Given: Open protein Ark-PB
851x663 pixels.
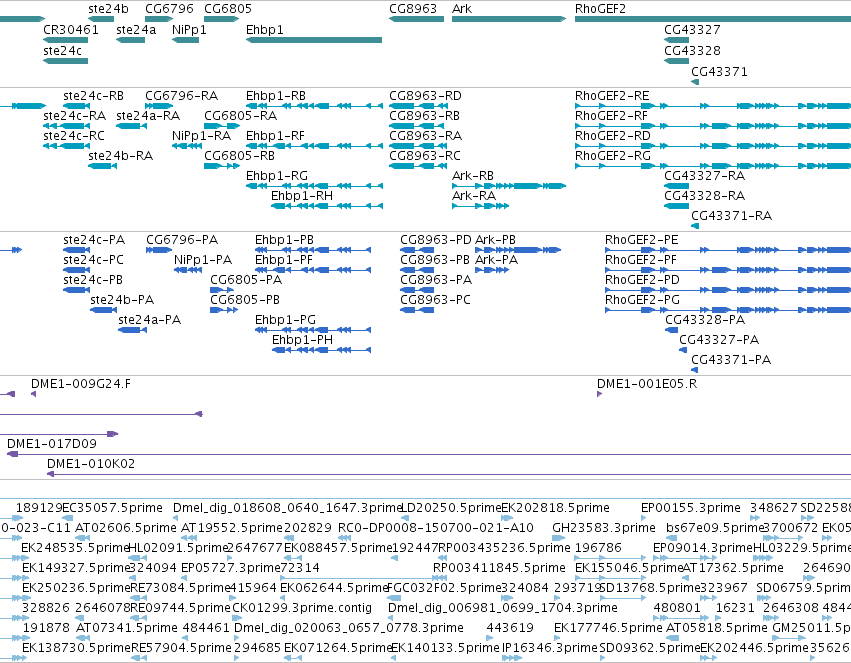Looking at the screenshot, I should [496, 240].
